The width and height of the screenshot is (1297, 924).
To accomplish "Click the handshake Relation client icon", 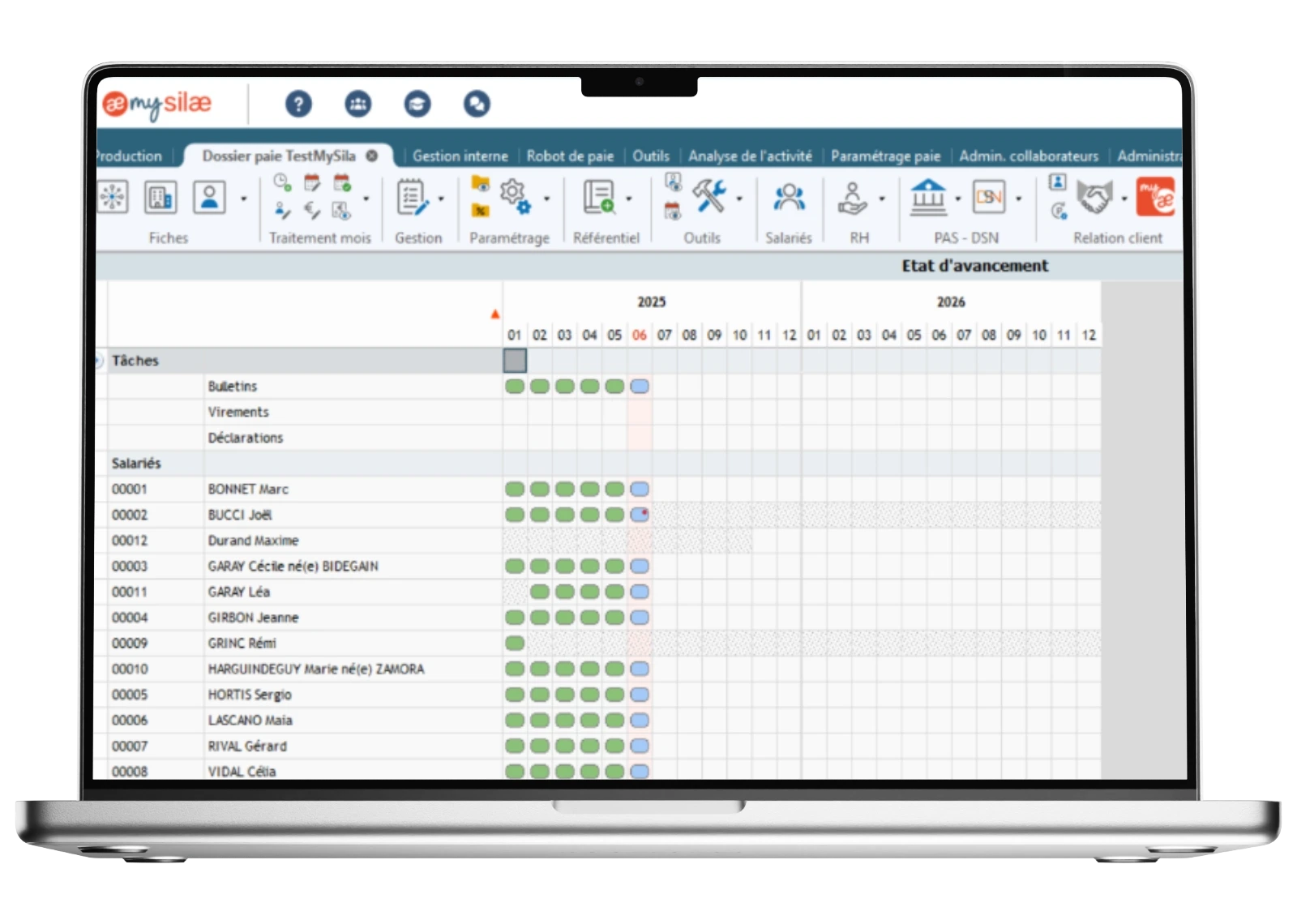I will click(1094, 197).
